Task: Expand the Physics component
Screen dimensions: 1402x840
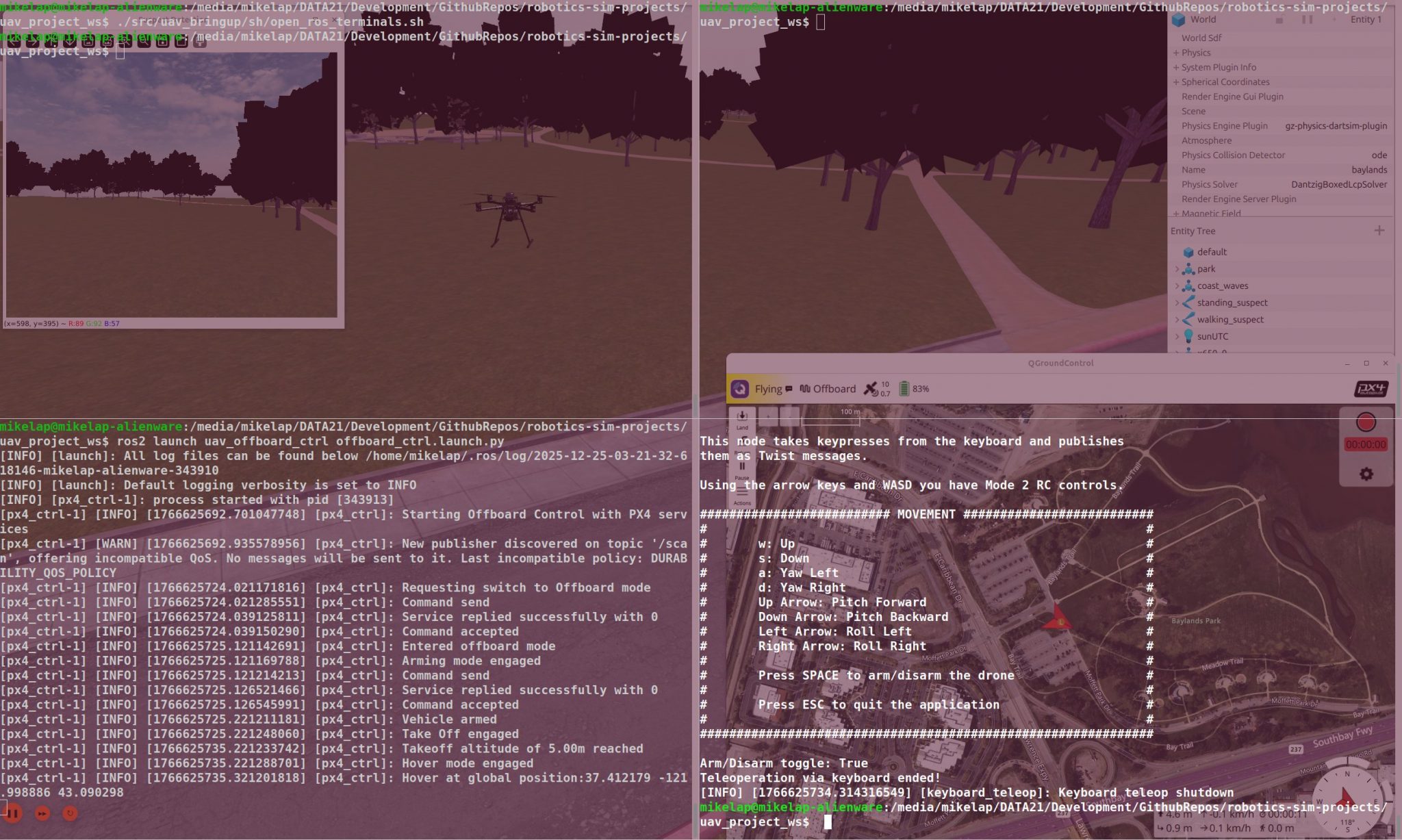Action: pyautogui.click(x=1176, y=53)
